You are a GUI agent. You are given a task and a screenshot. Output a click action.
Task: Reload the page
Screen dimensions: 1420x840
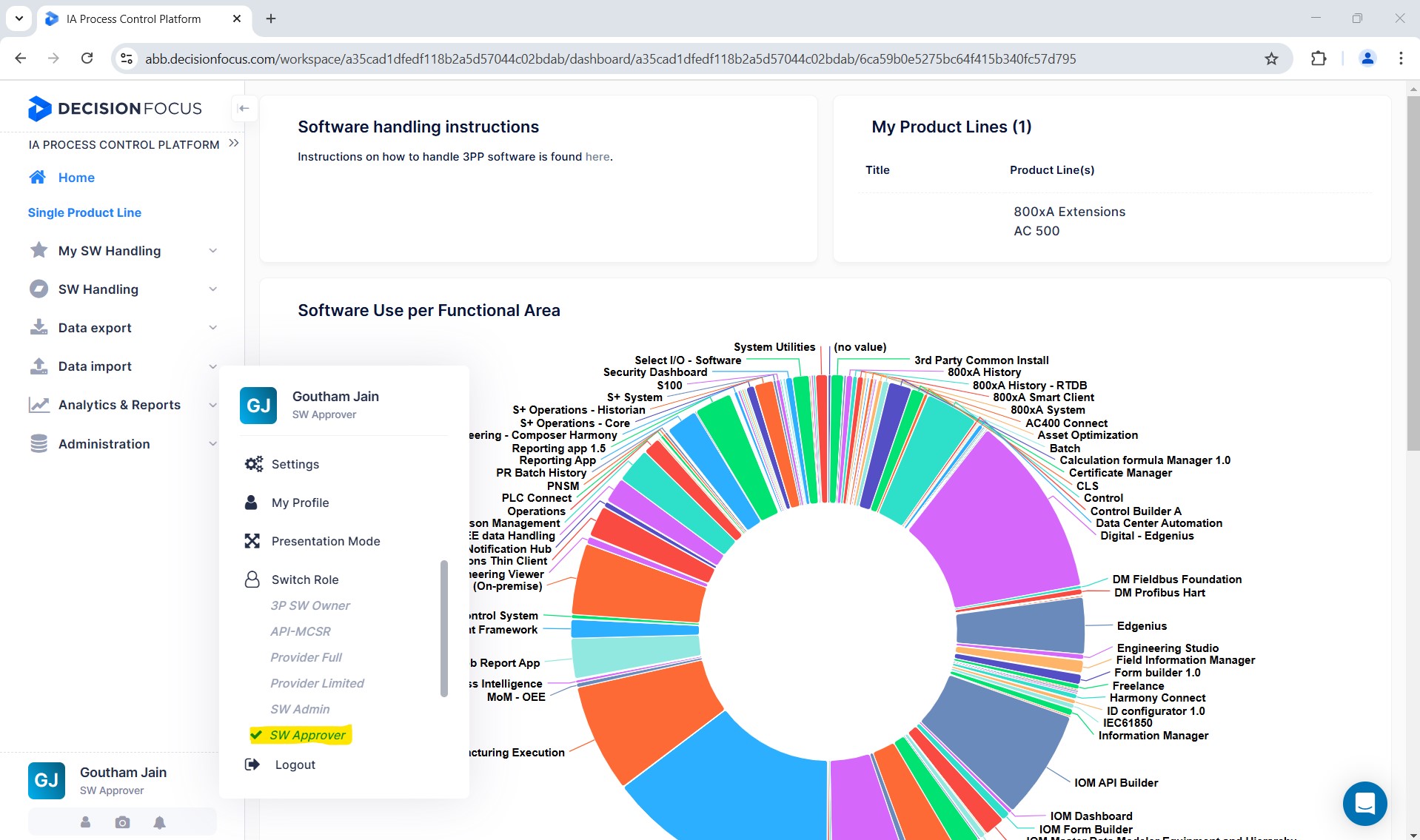click(87, 58)
